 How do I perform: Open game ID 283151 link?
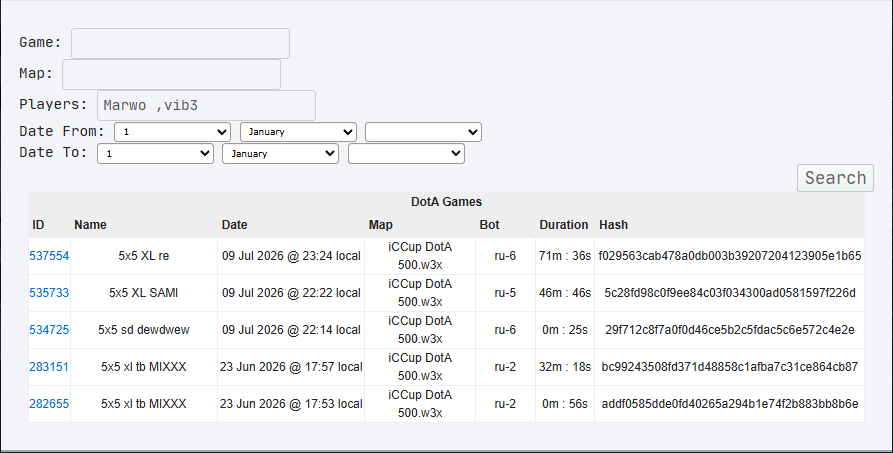49,367
